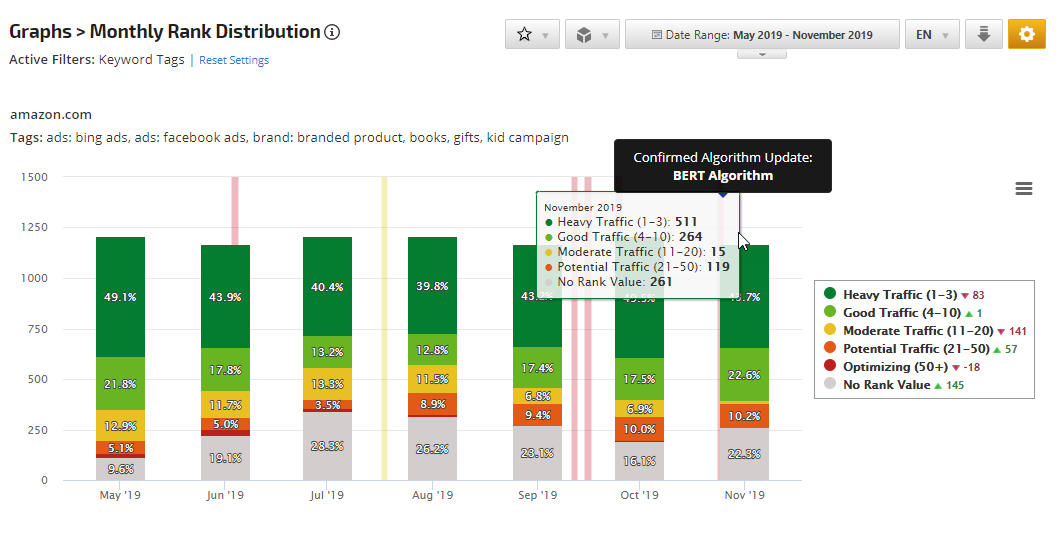This screenshot has width=1056, height=537.
Task: Toggle No Rank Value legend series
Action: tap(886, 385)
